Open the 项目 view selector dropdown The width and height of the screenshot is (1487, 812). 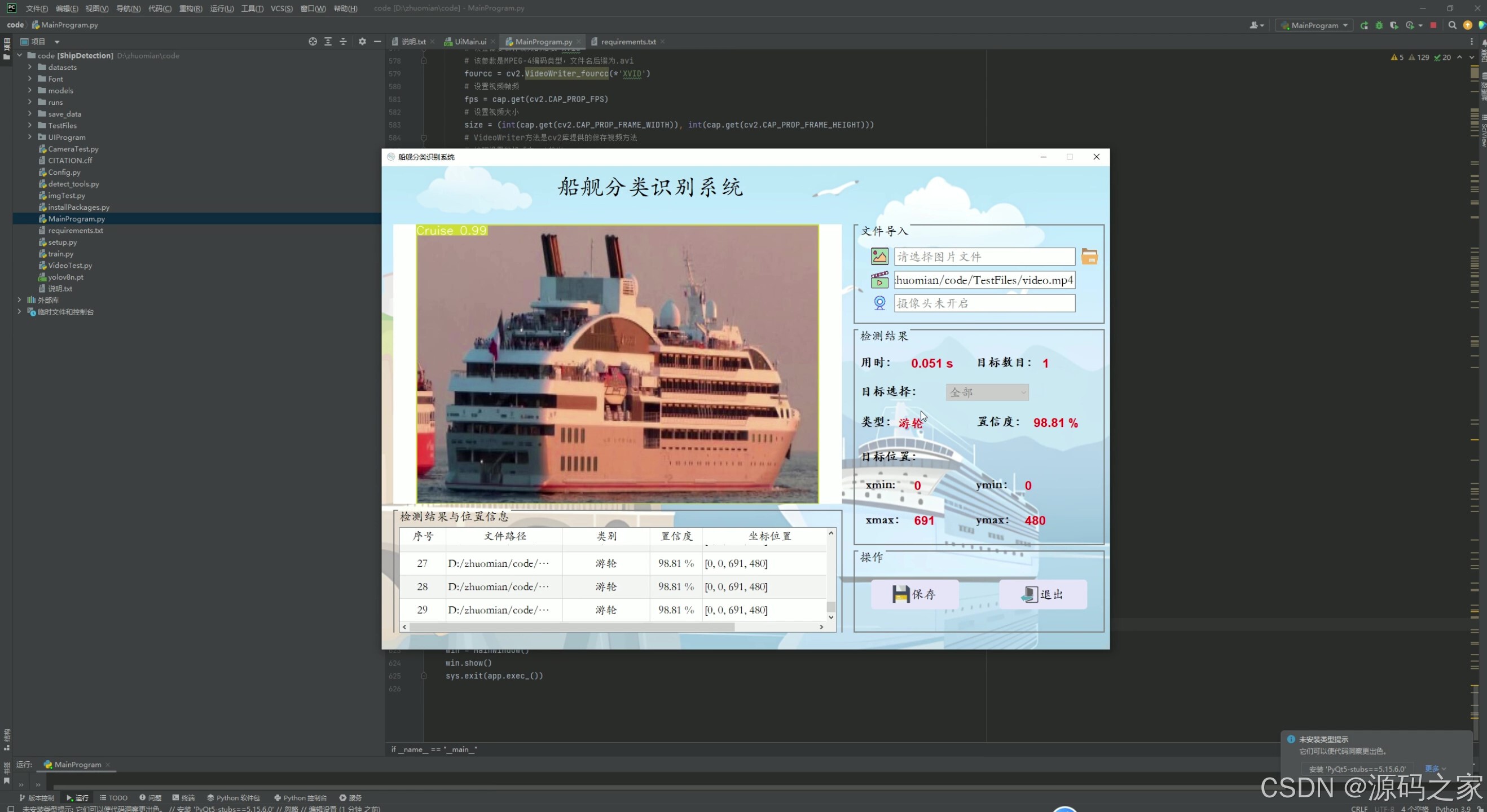pos(40,42)
